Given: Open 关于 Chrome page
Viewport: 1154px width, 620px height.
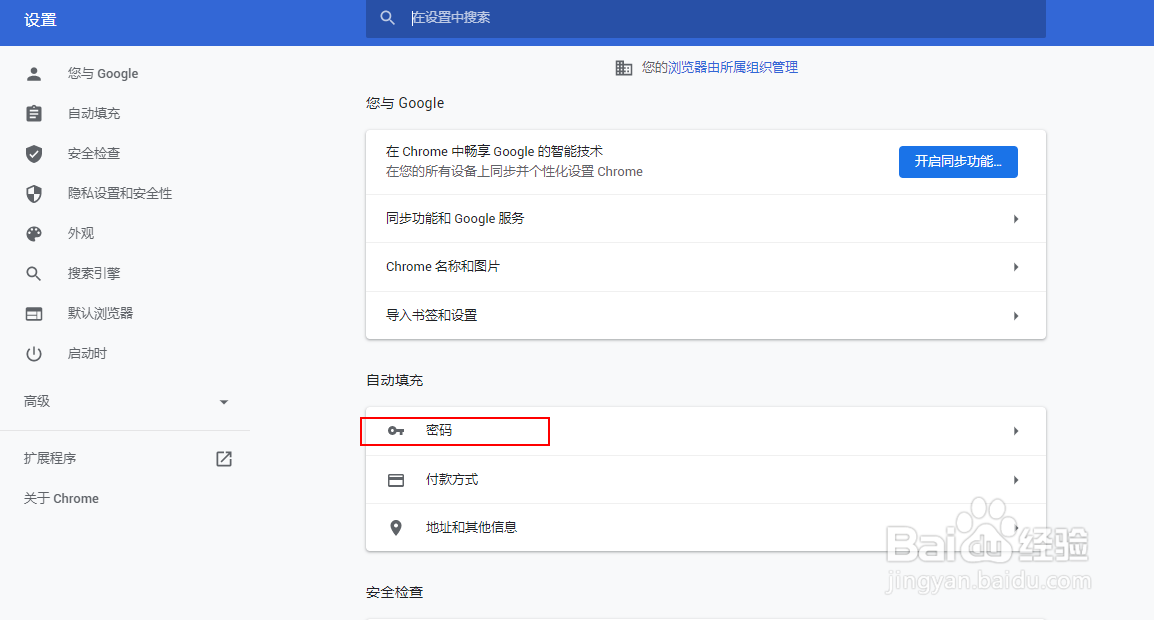Looking at the screenshot, I should (x=61, y=499).
